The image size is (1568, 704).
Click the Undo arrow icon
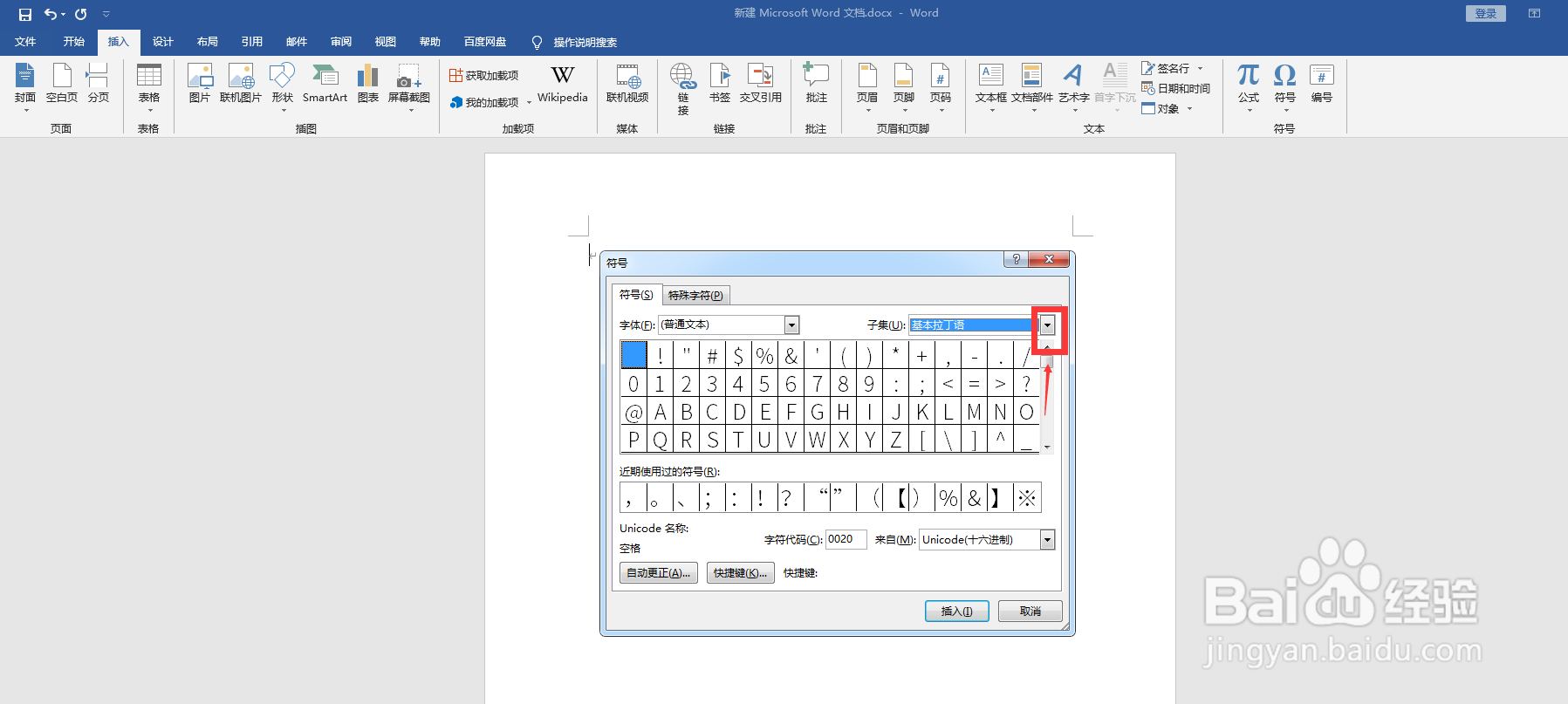coord(51,14)
